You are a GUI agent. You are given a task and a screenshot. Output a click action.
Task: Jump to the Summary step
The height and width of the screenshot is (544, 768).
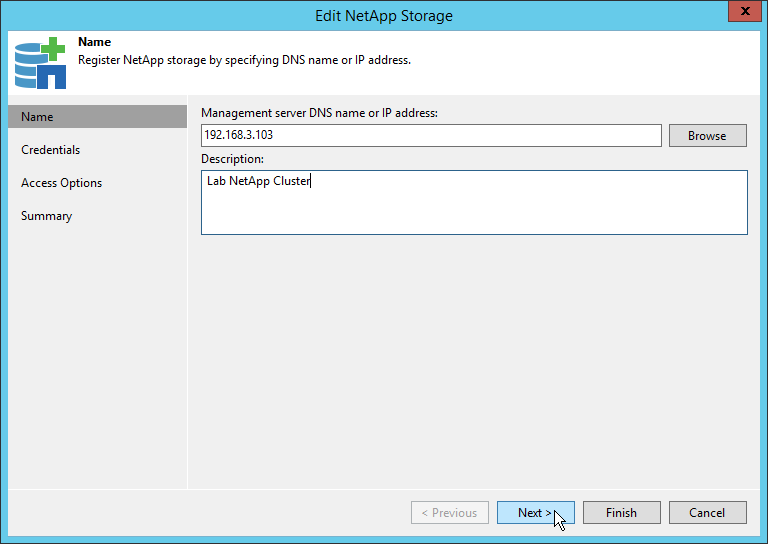pos(47,216)
